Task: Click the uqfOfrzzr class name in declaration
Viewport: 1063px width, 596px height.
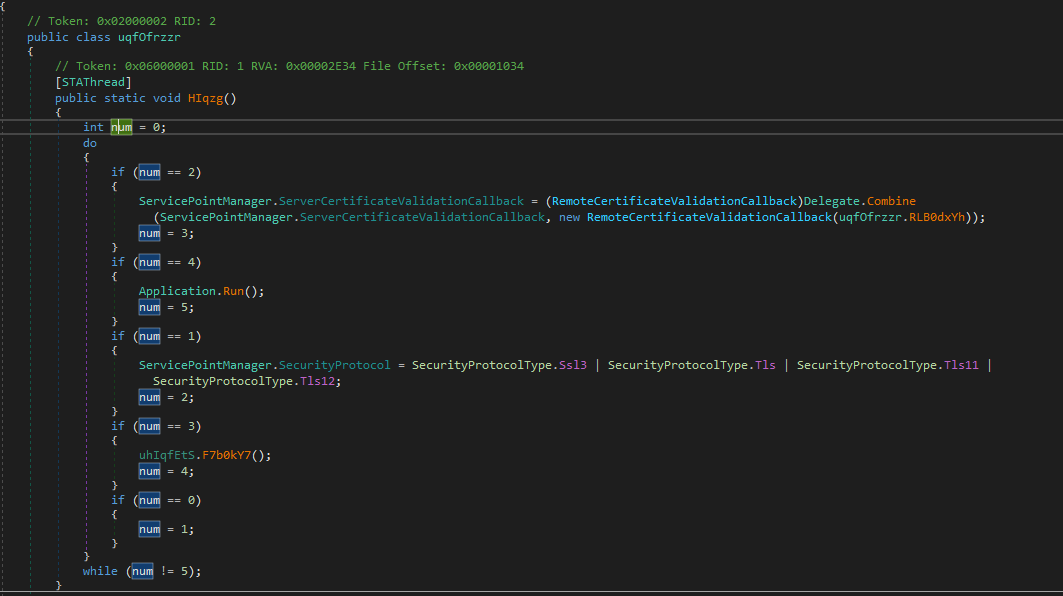Action: pyautogui.click(x=147, y=37)
